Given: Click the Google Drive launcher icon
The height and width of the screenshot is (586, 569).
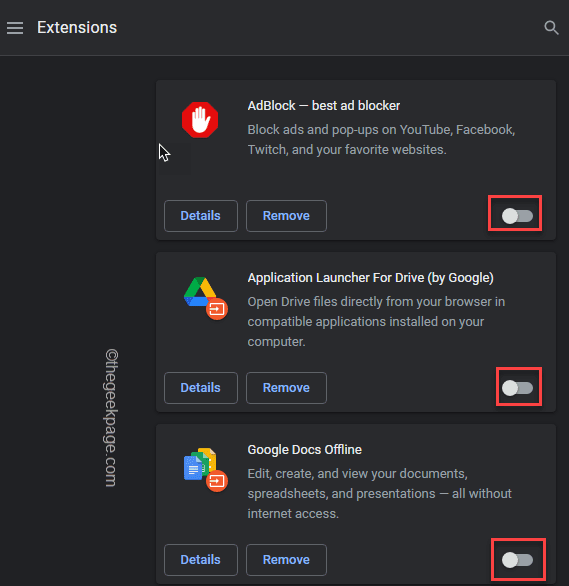Looking at the screenshot, I should point(205,298).
